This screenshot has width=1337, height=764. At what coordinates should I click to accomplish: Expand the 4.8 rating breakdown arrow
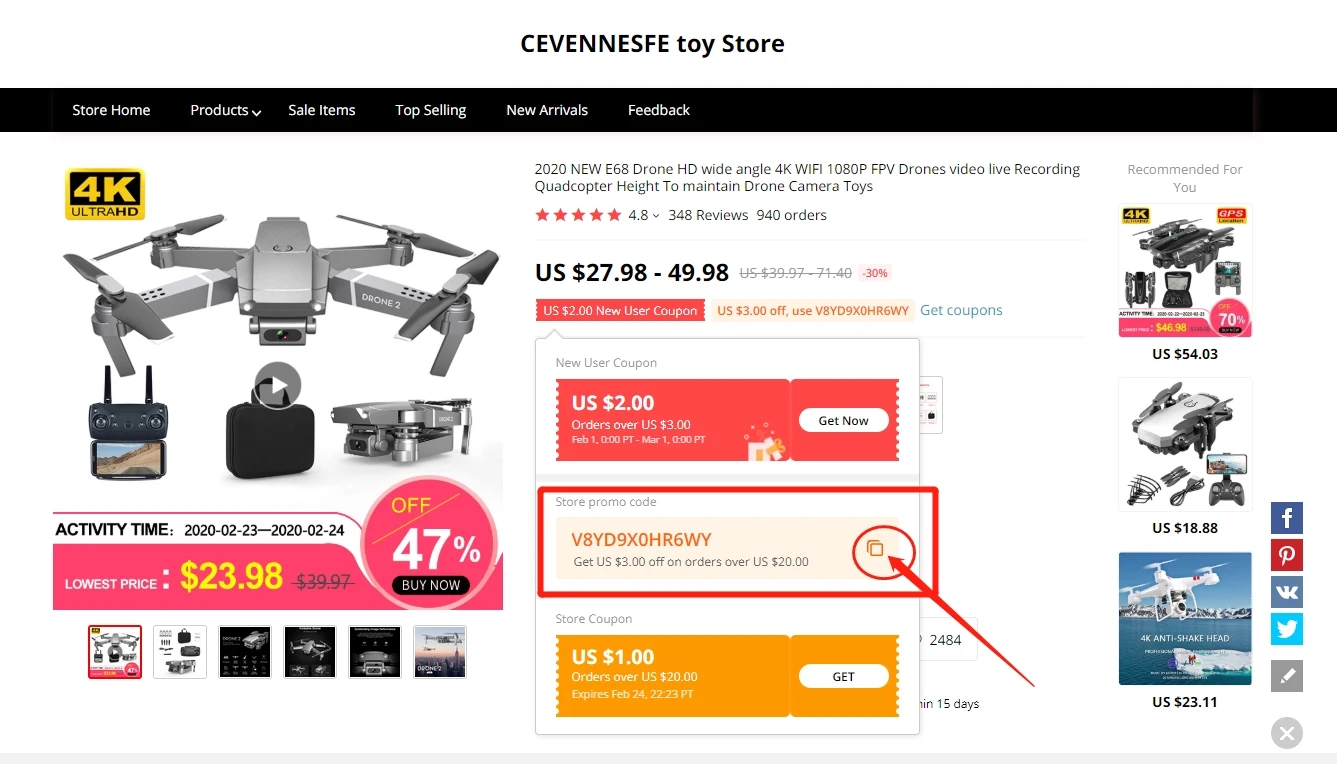[656, 216]
